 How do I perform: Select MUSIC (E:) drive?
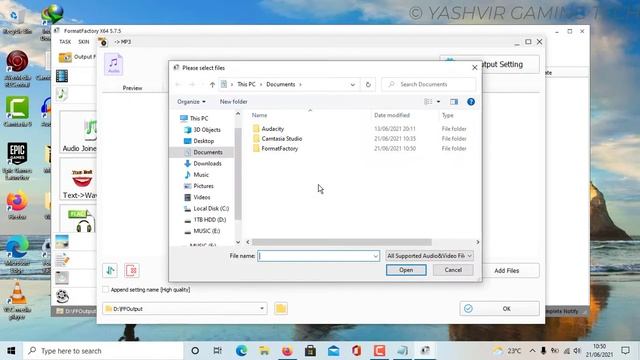pos(207,231)
